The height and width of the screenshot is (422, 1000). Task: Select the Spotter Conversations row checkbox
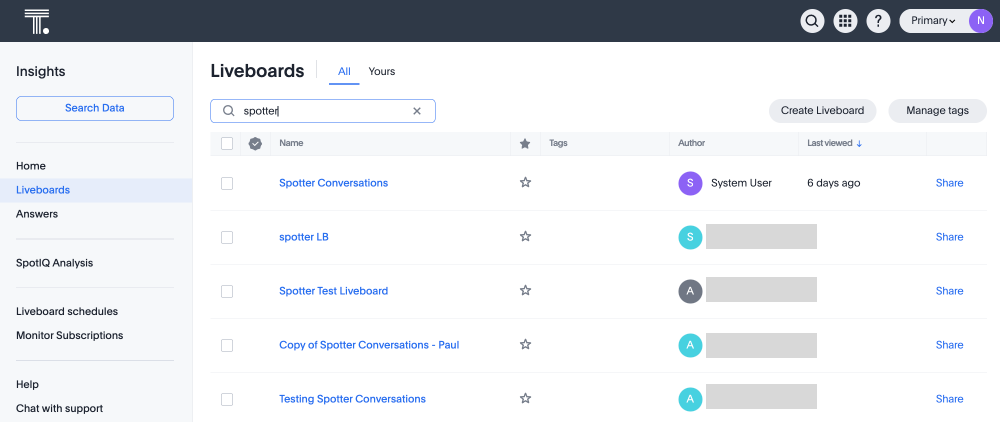point(227,183)
